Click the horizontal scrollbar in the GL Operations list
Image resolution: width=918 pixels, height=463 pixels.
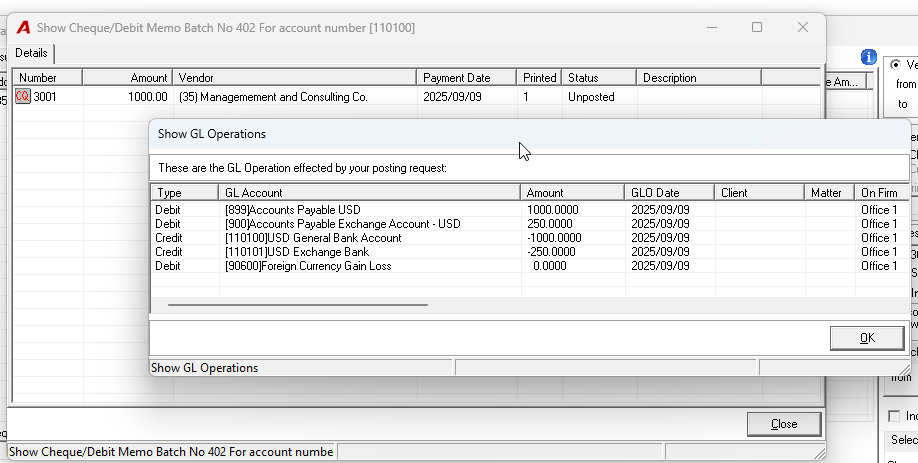pos(297,305)
